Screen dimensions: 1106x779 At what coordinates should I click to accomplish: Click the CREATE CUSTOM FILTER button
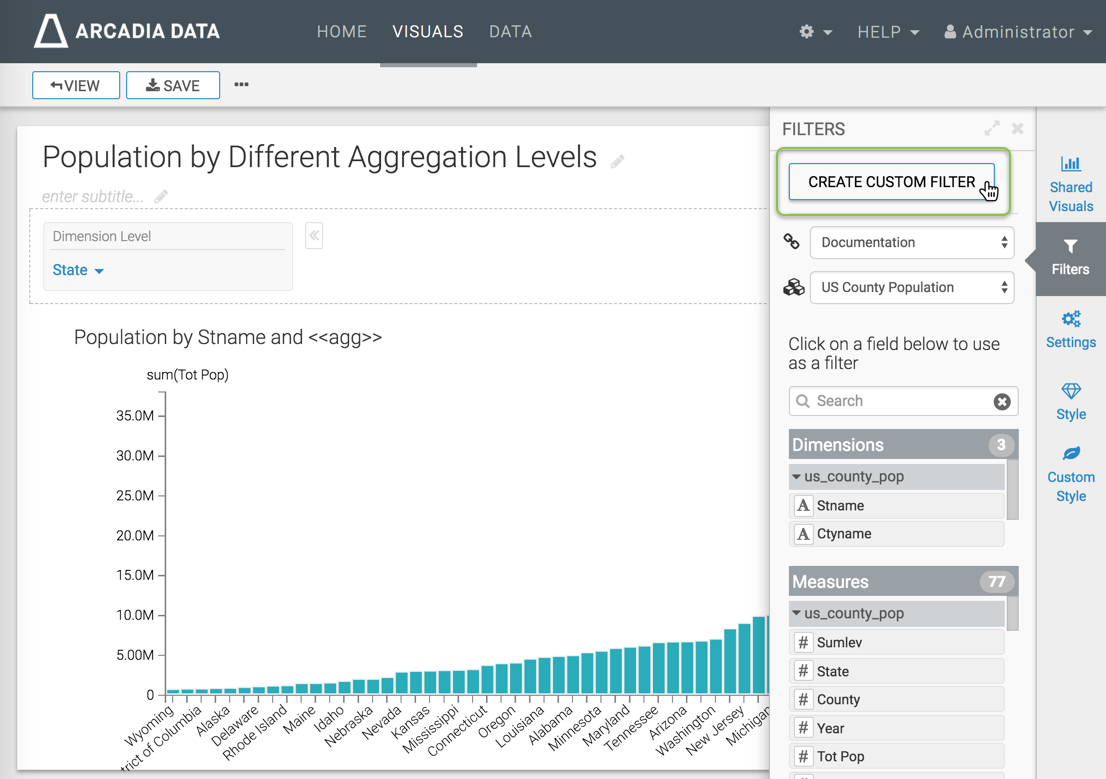[891, 182]
